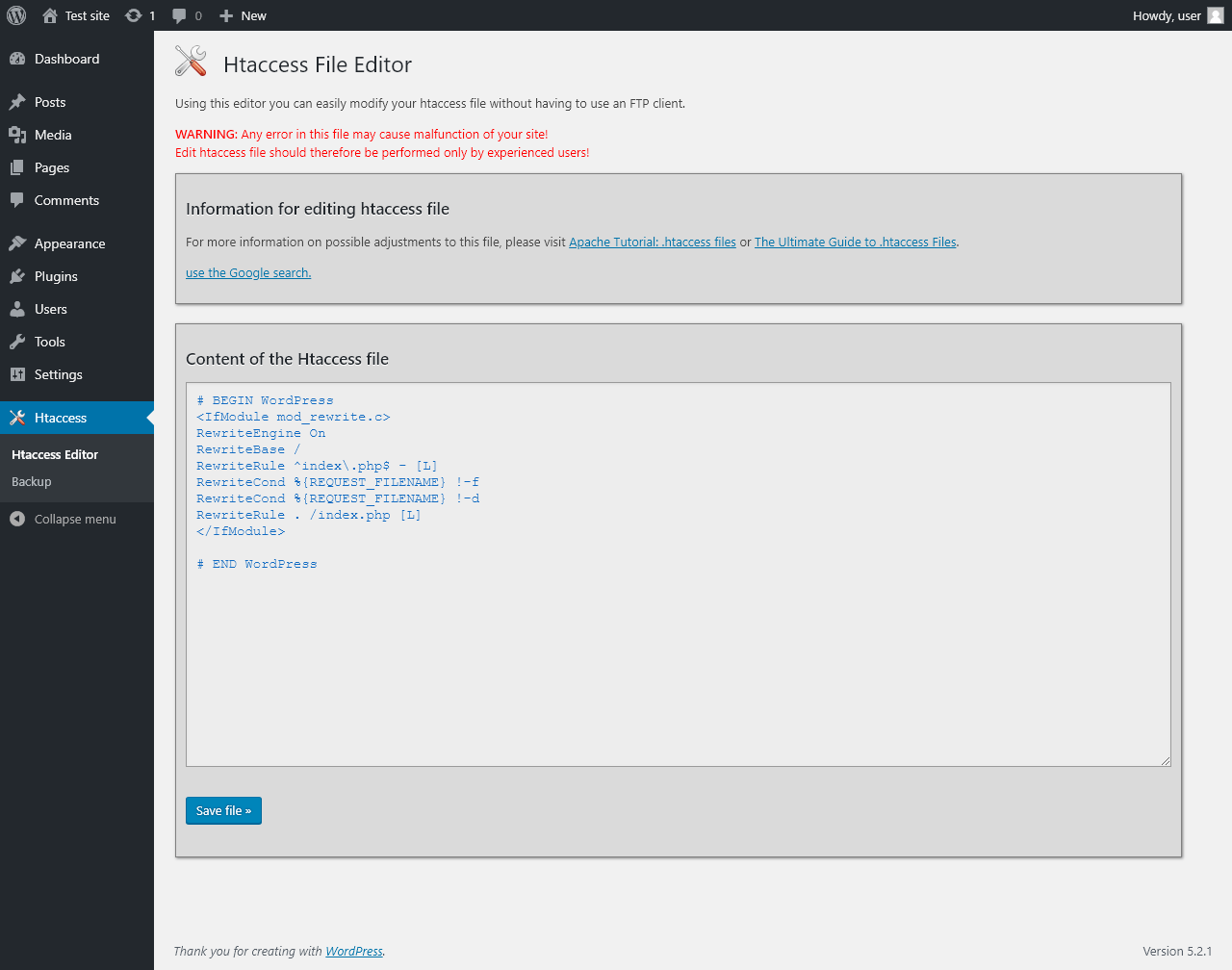1232x970 pixels.
Task: Click the Appearance brush icon
Action: coord(17,243)
